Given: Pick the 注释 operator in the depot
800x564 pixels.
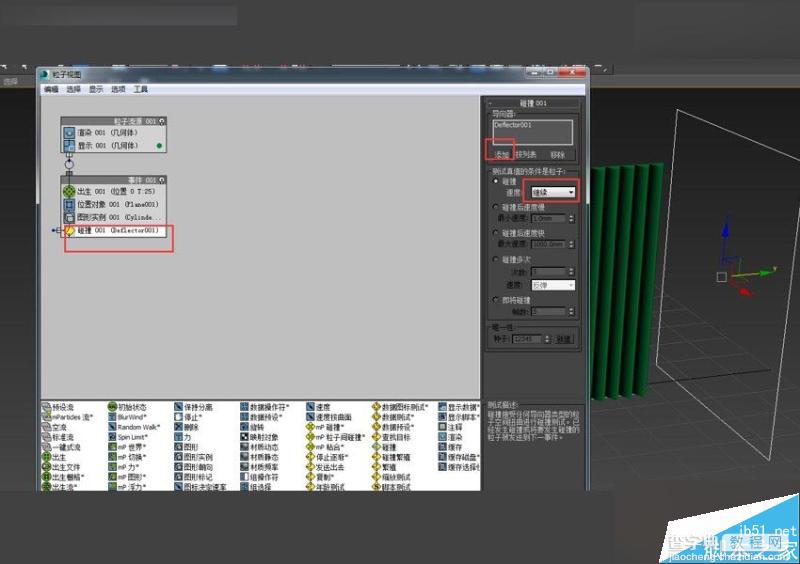Looking at the screenshot, I should pyautogui.click(x=451, y=427).
